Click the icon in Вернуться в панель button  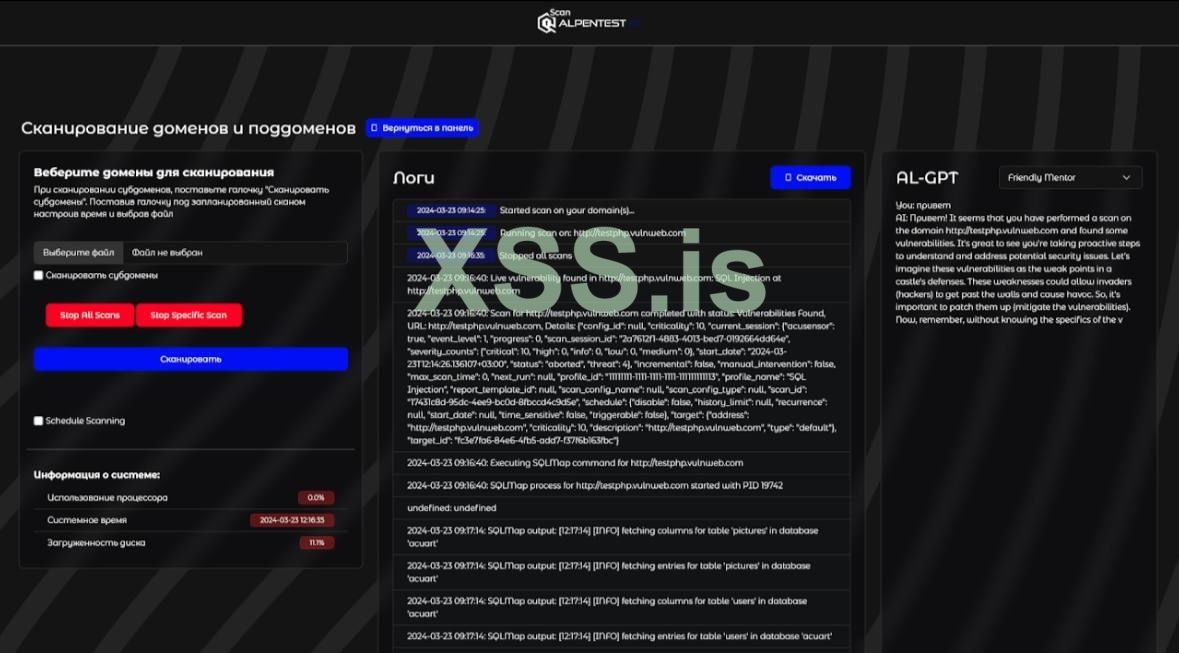374,128
